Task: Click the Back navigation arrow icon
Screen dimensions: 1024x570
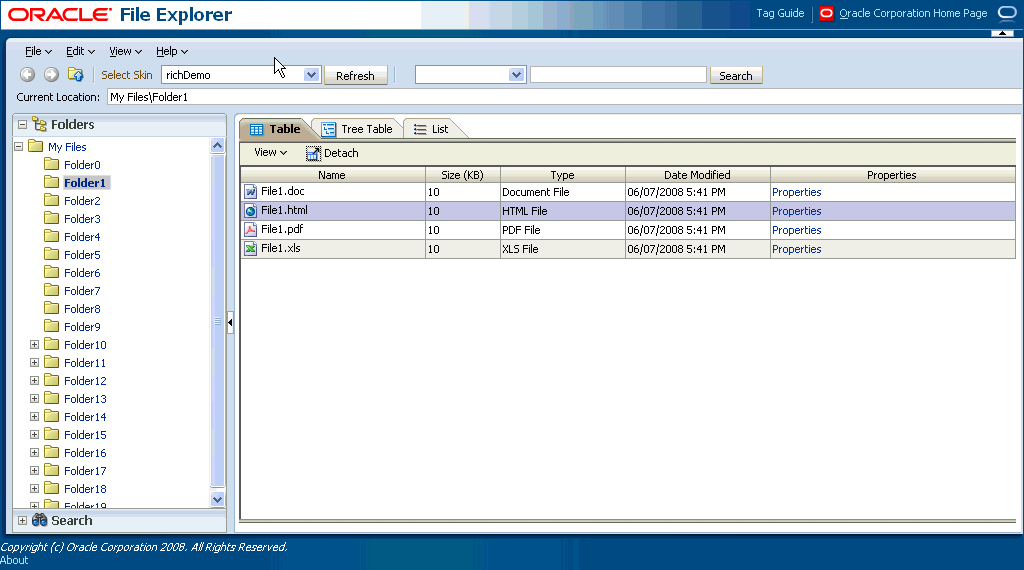Action: [27, 75]
